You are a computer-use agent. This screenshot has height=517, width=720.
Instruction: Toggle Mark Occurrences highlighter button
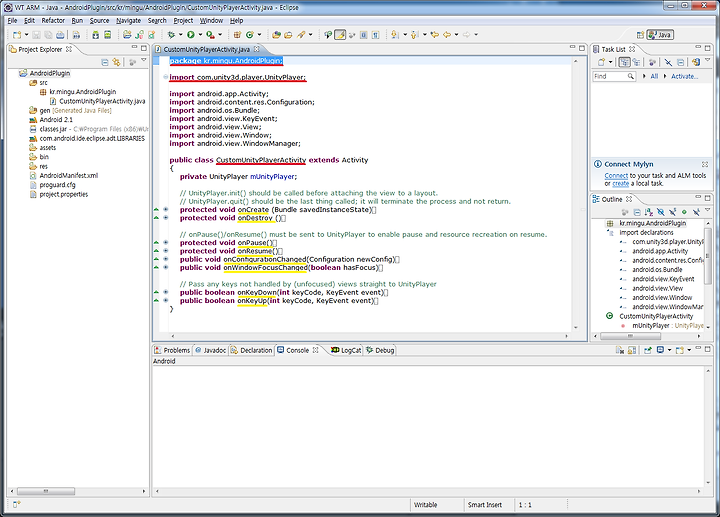[x=340, y=34]
